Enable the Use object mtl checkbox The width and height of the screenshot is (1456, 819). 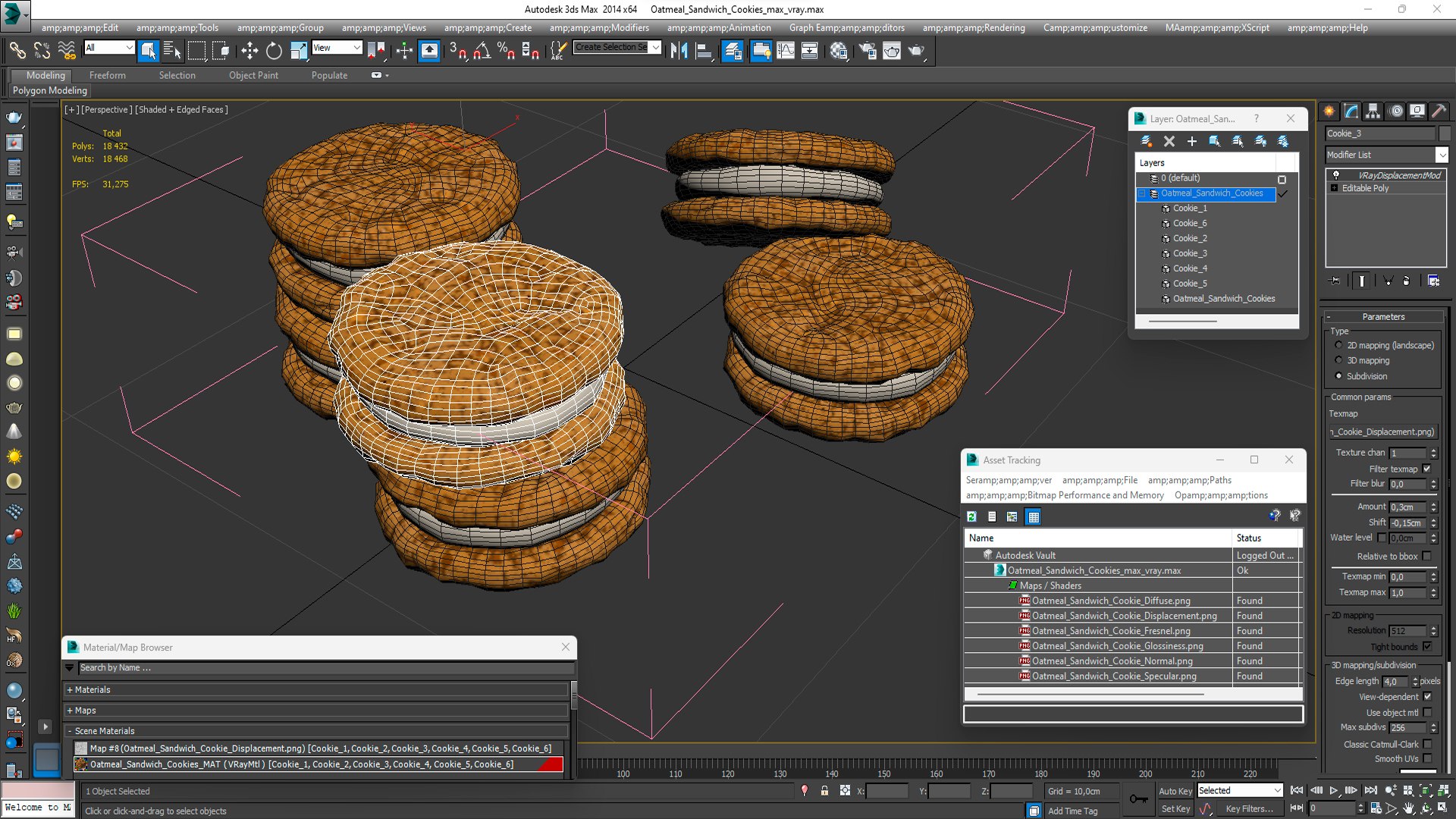1427,712
